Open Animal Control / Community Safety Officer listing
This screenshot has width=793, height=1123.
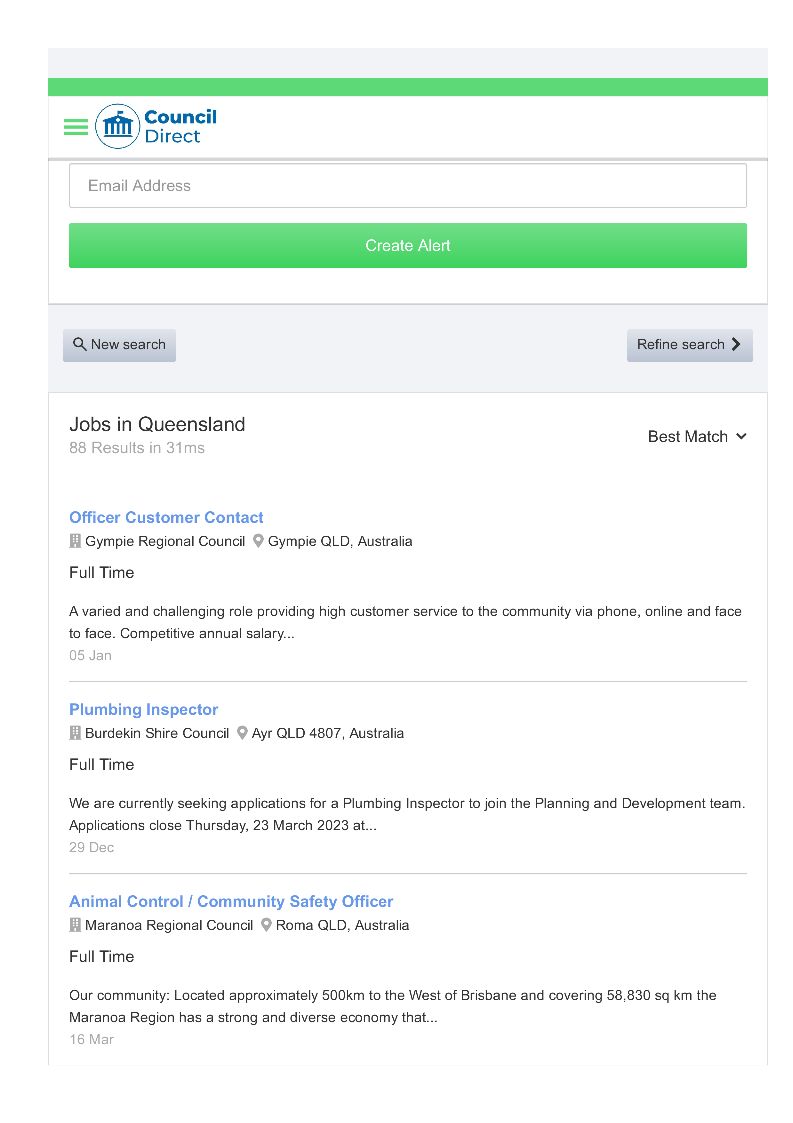coord(231,902)
